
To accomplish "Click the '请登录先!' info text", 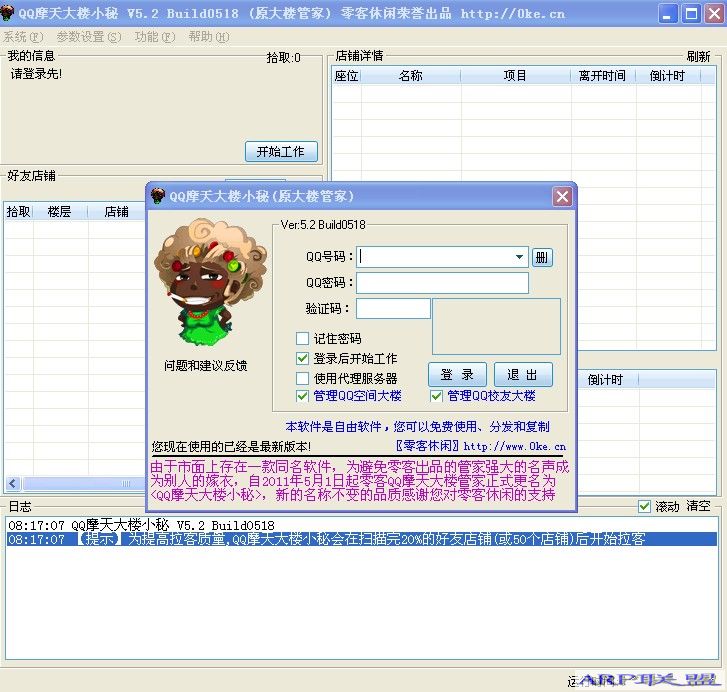I will click(36, 74).
